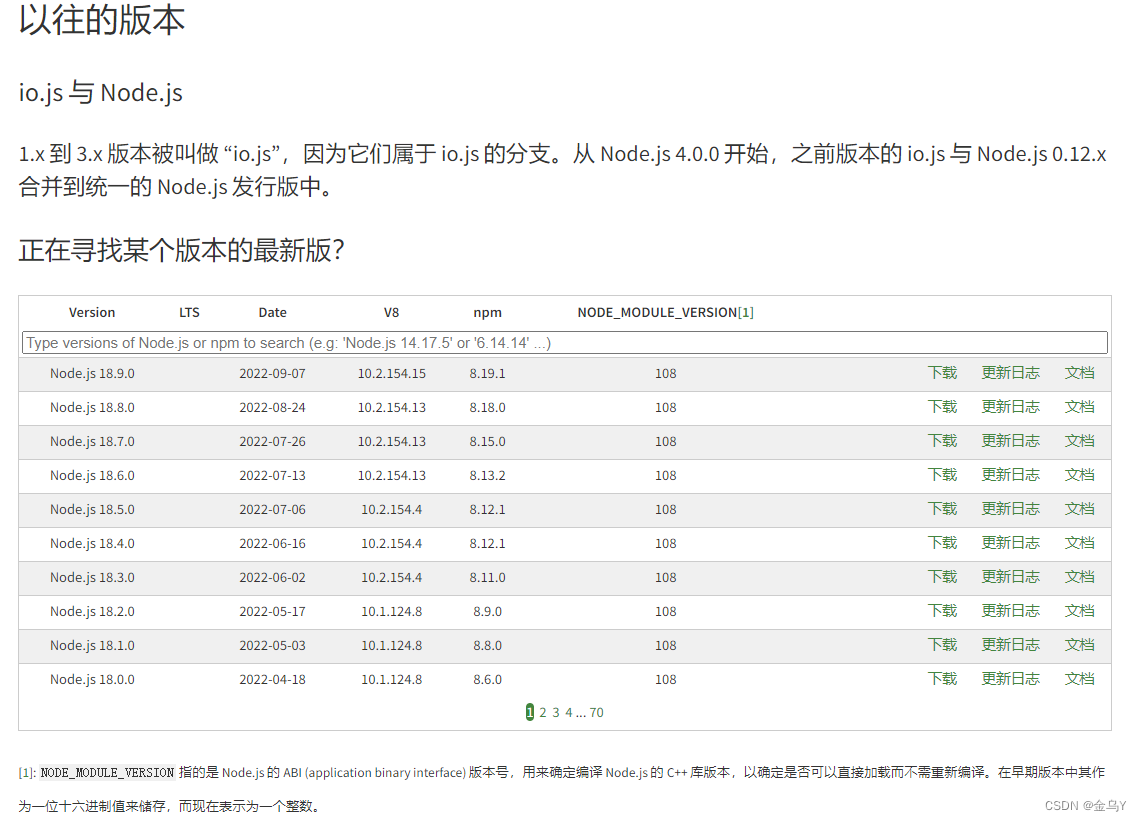
Task: Open 文档 for Node.js 18.0.0
Action: (x=1079, y=679)
